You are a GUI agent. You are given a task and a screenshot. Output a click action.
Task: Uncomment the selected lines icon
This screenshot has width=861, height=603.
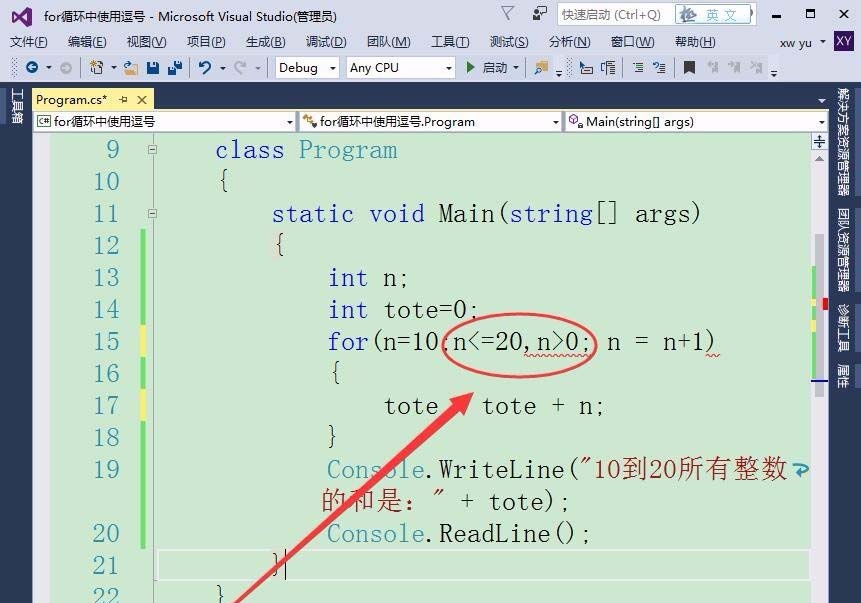(659, 68)
